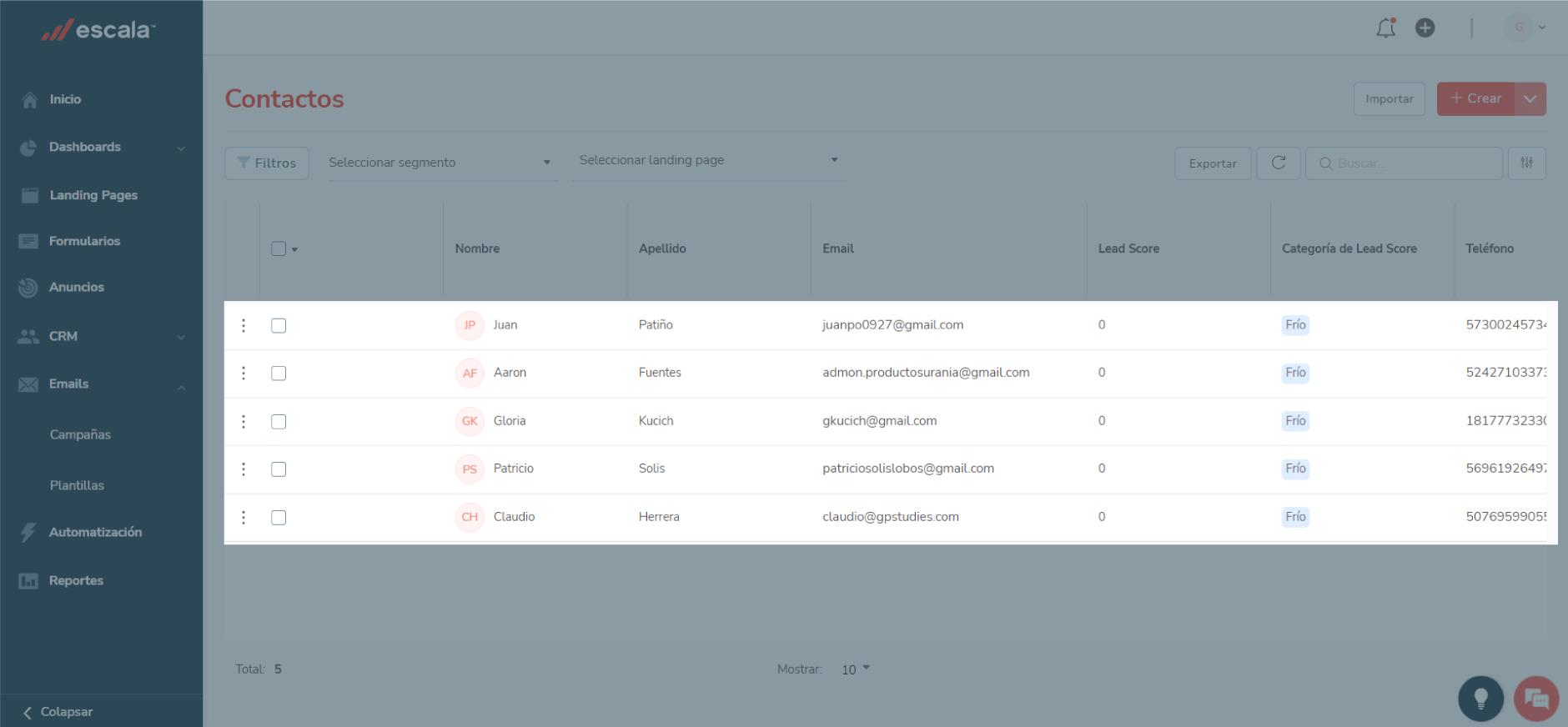This screenshot has height=727, width=1568.
Task: Click the Nombre column header
Action: pyautogui.click(x=477, y=248)
